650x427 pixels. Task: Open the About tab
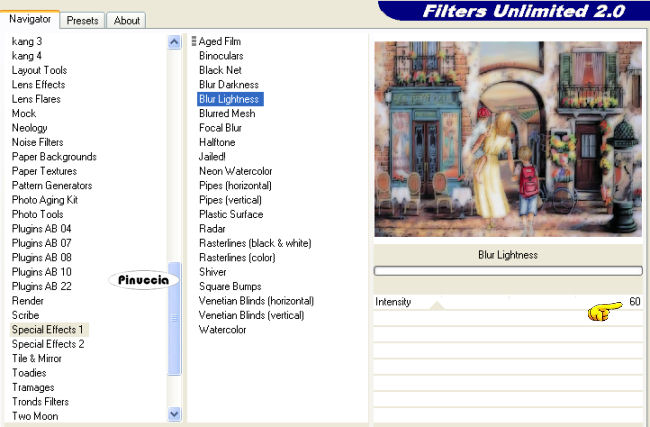click(x=126, y=20)
